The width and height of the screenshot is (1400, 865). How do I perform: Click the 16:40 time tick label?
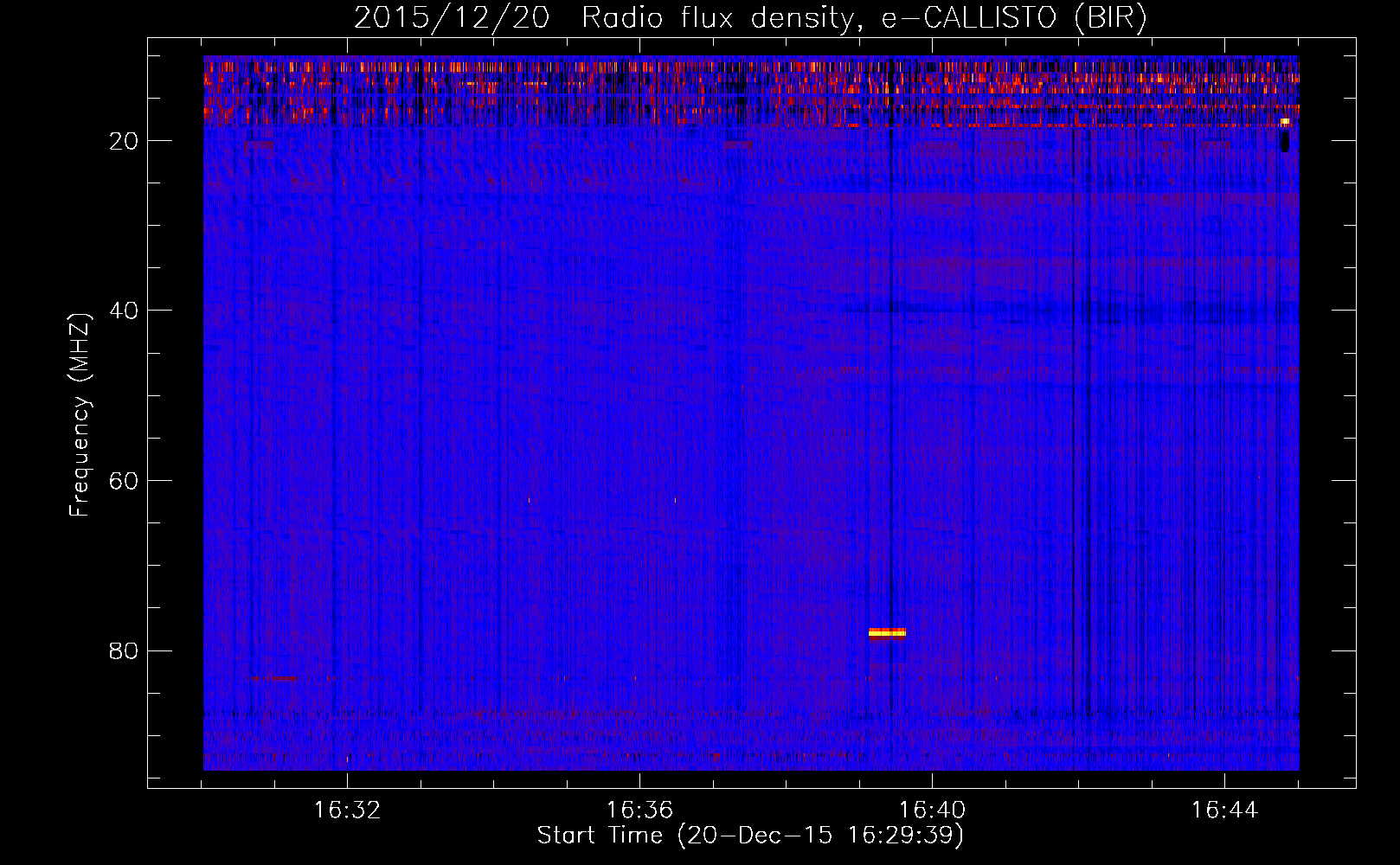pos(932,811)
